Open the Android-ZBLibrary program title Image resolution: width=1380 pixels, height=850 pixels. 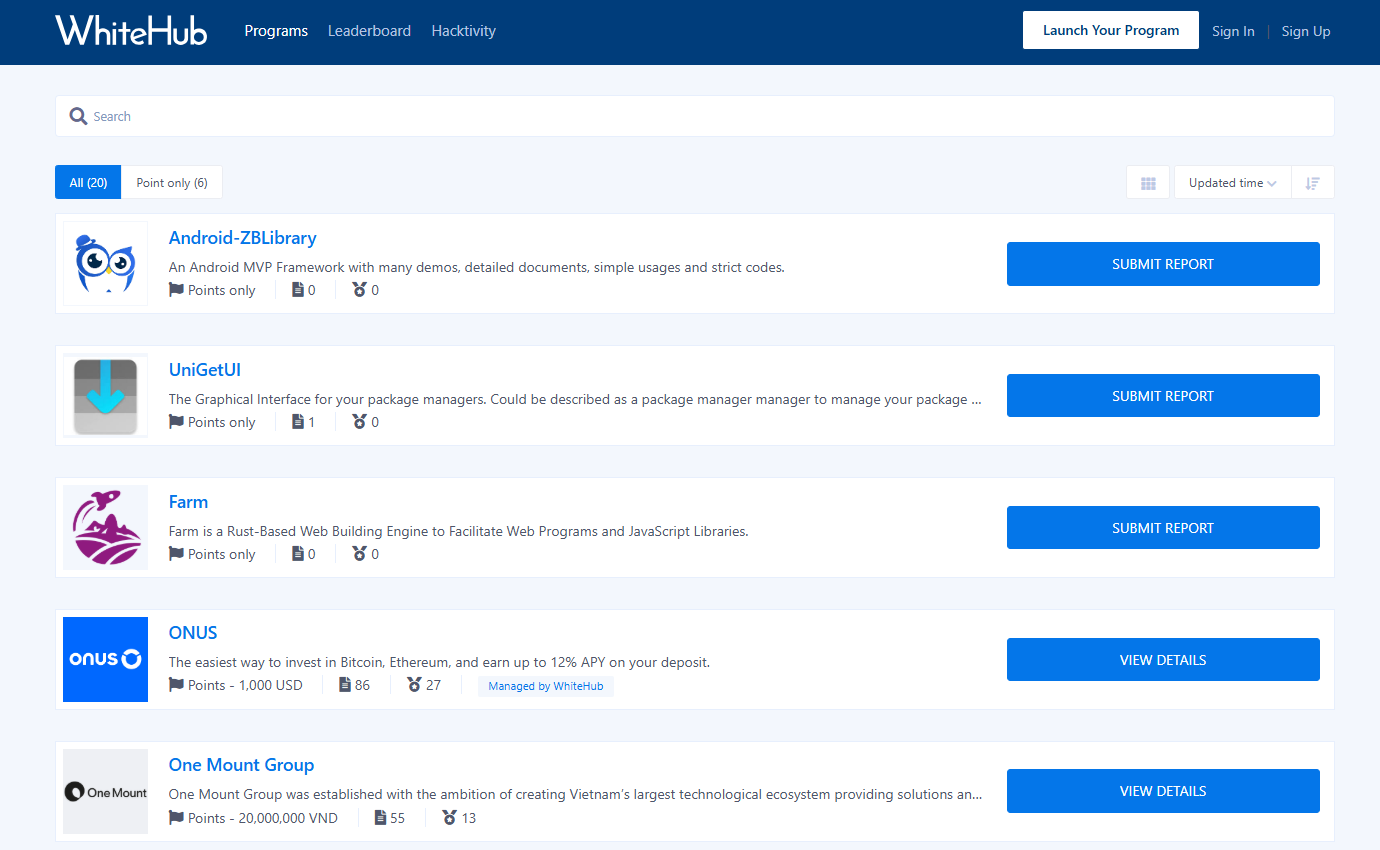point(243,238)
